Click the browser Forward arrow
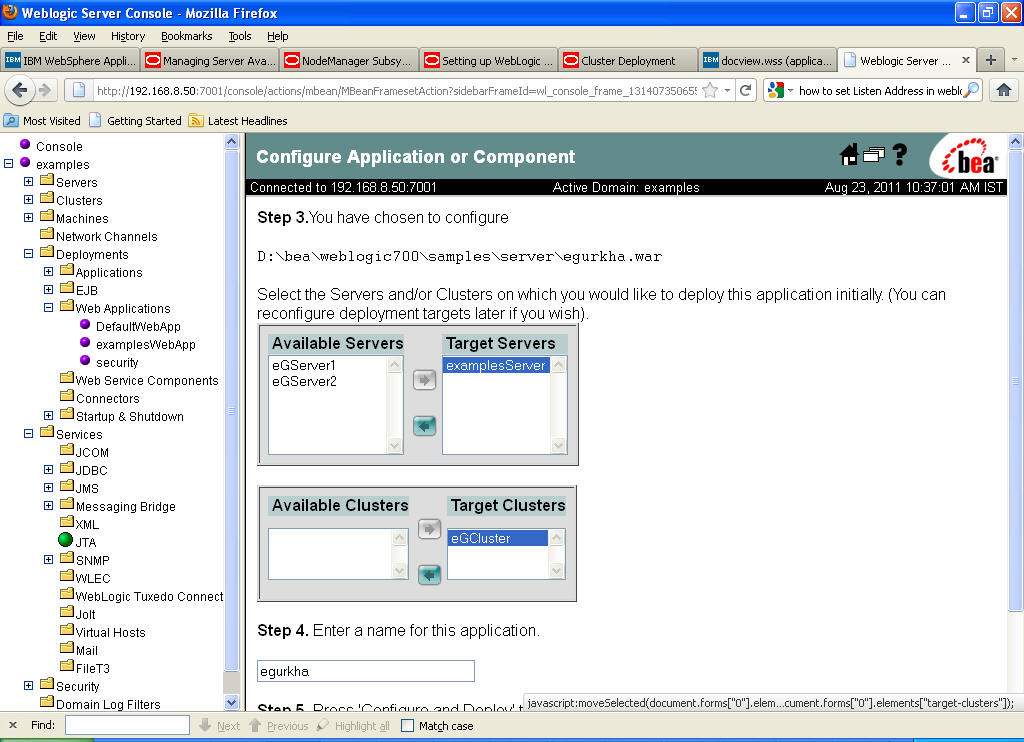This screenshot has width=1024, height=742. 44,90
